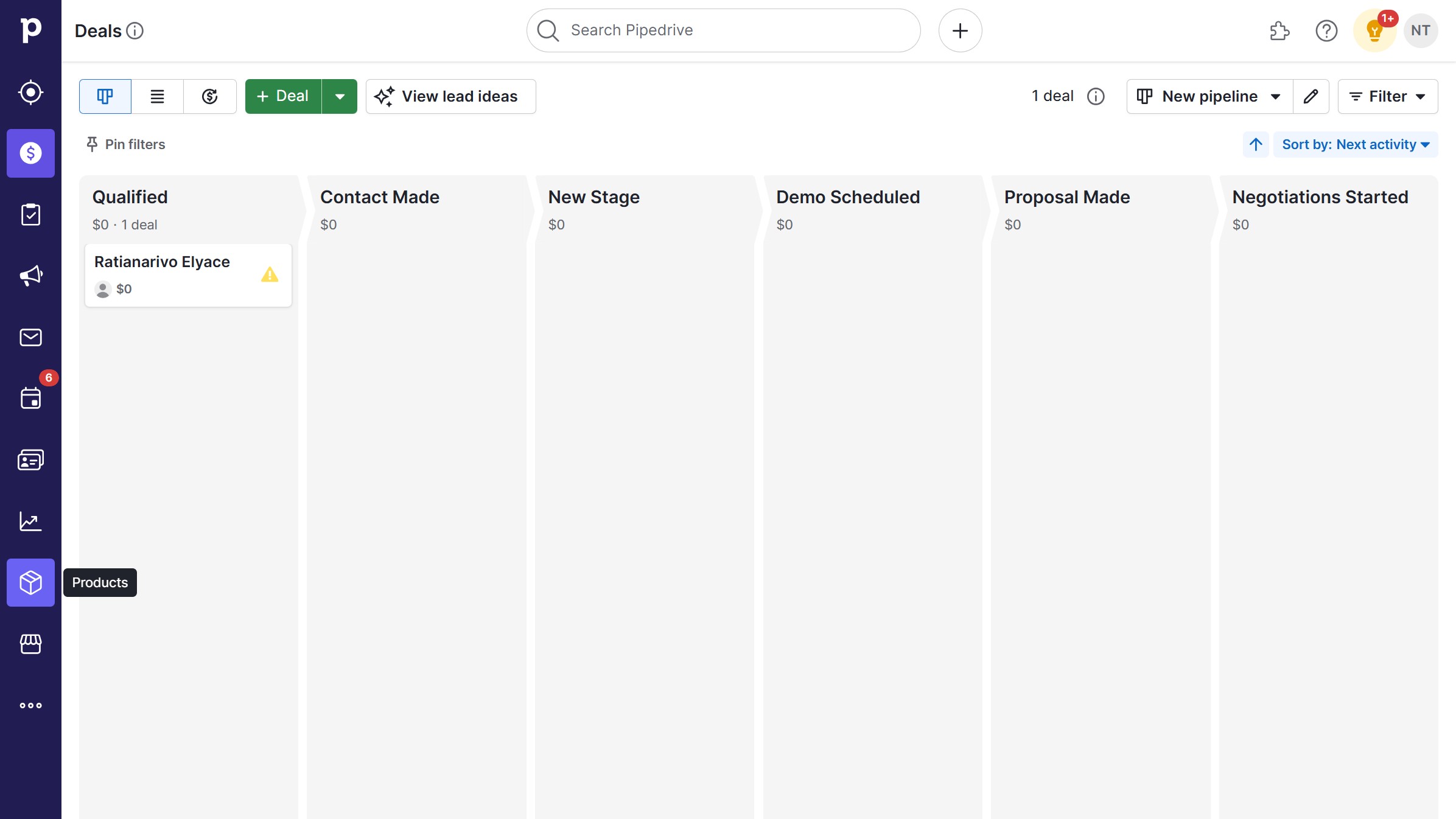Open Leads from the sidebar
The image size is (1456, 819).
point(30,92)
